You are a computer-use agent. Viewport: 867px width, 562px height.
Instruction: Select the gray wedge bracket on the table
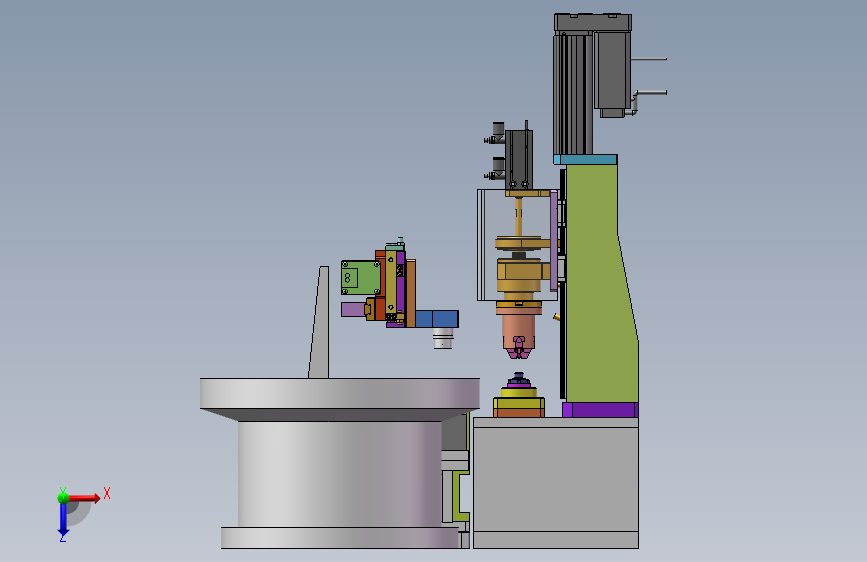click(320, 322)
